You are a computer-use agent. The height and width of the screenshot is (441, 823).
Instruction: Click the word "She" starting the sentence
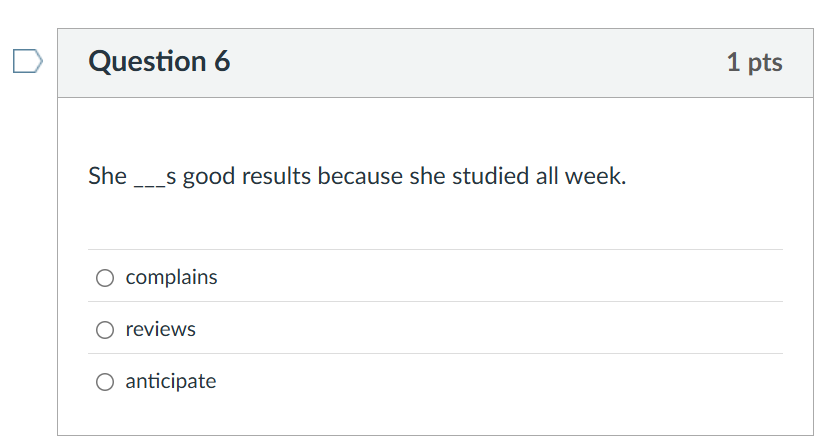click(x=107, y=178)
